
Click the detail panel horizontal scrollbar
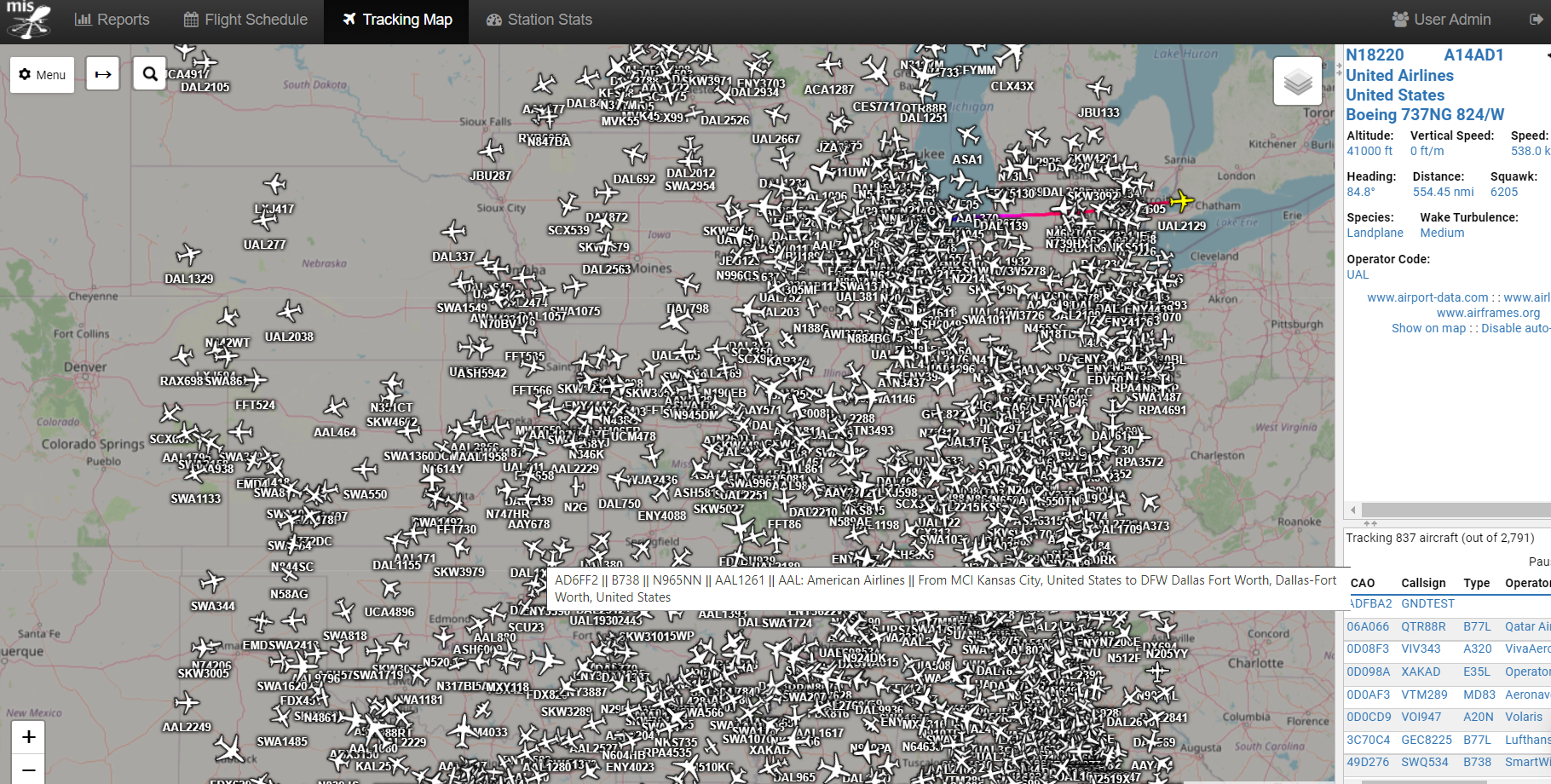tap(1456, 510)
